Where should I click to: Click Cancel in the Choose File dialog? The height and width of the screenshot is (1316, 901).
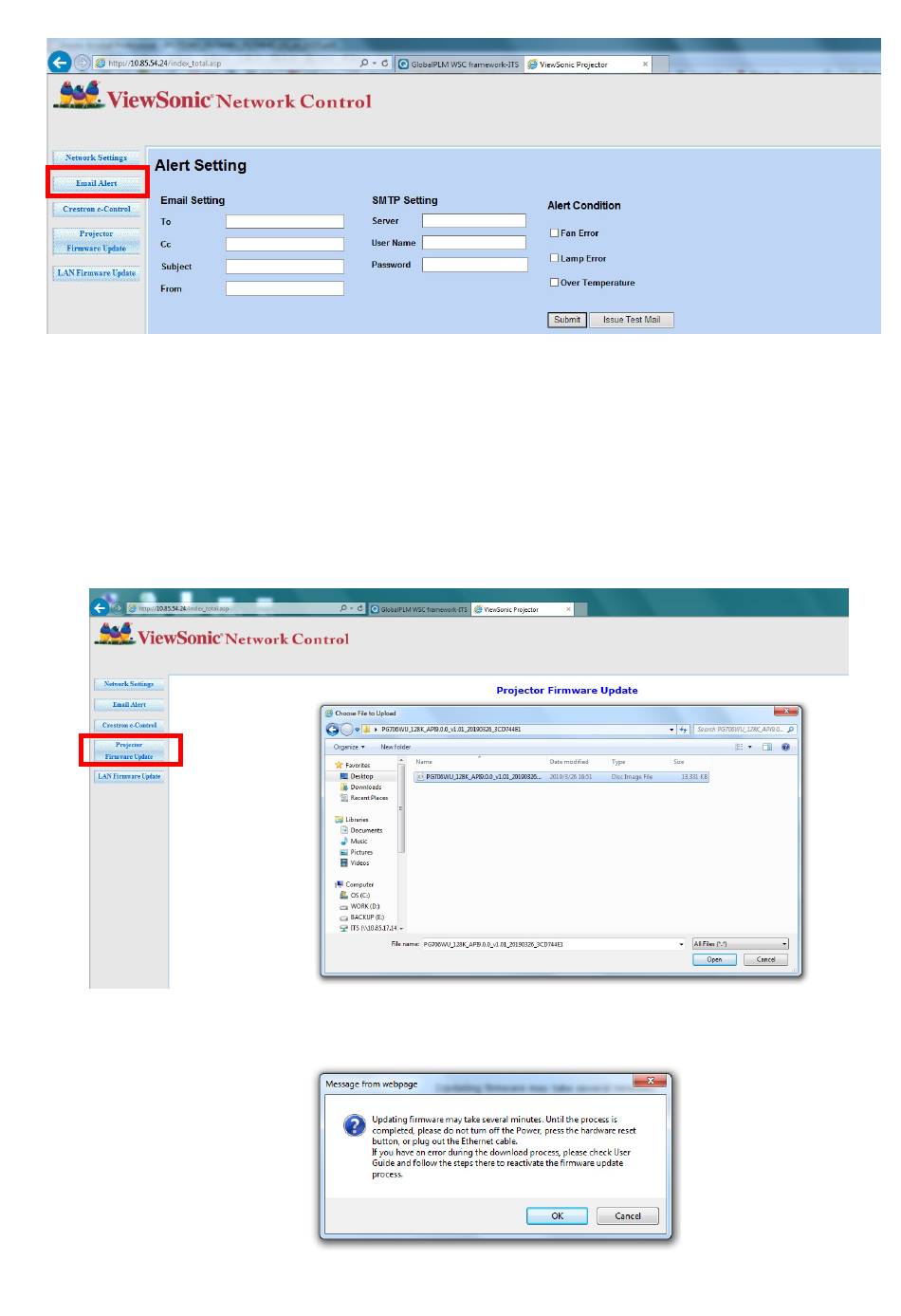(766, 960)
